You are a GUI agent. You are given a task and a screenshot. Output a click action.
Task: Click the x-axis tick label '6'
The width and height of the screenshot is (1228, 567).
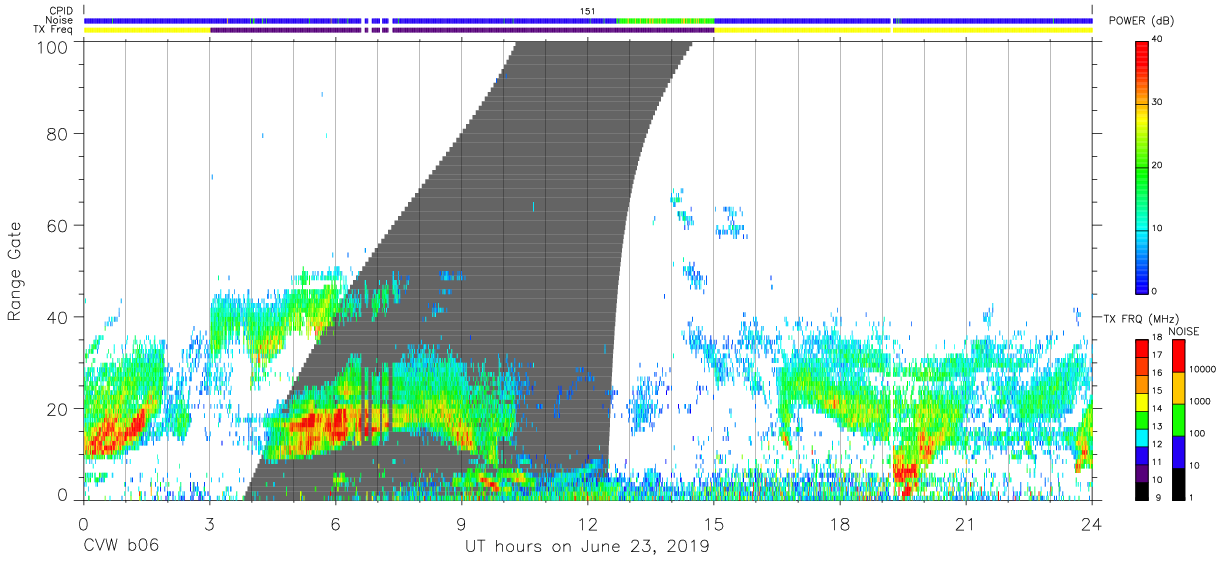(x=335, y=523)
